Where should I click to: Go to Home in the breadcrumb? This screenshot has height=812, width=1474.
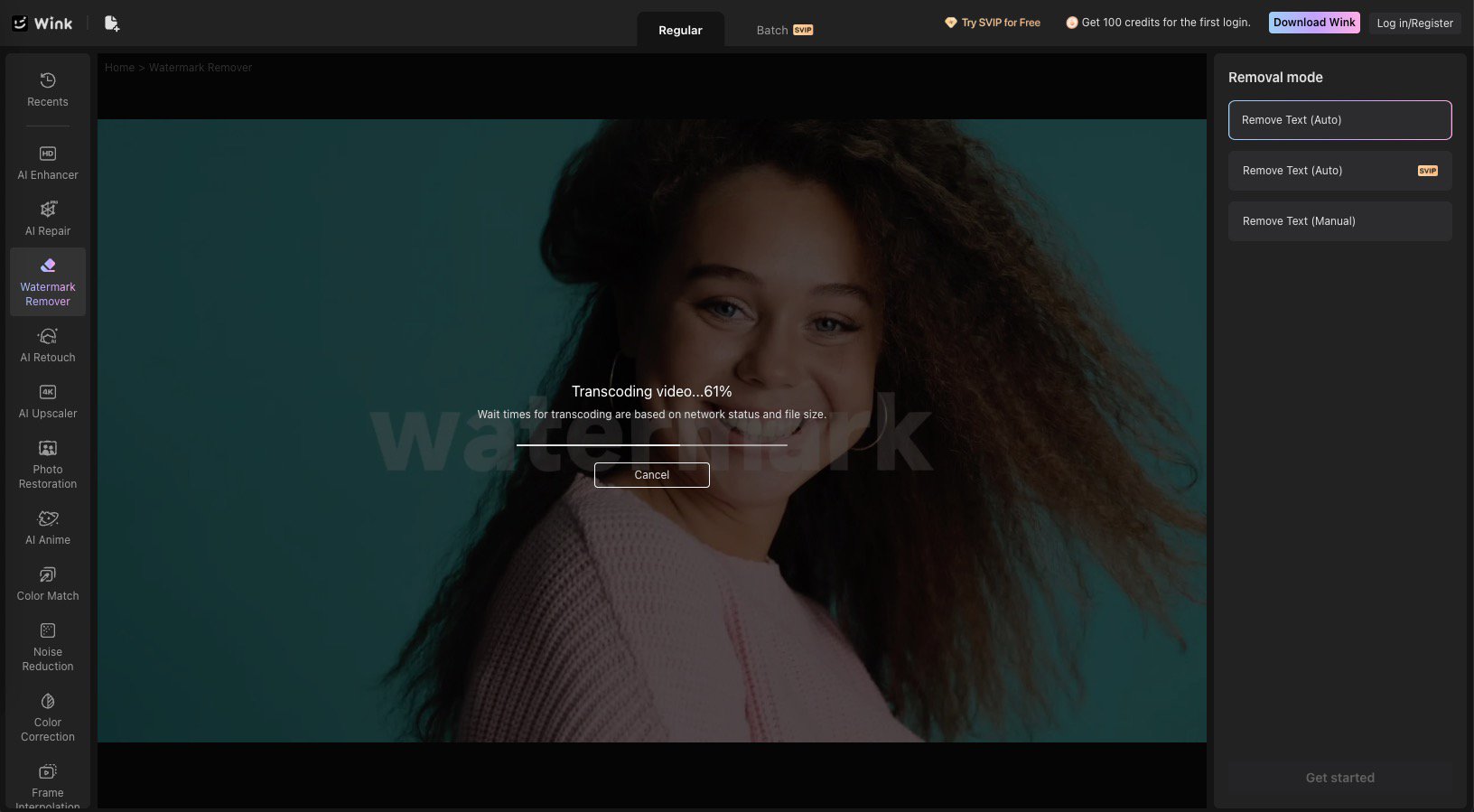pos(119,68)
